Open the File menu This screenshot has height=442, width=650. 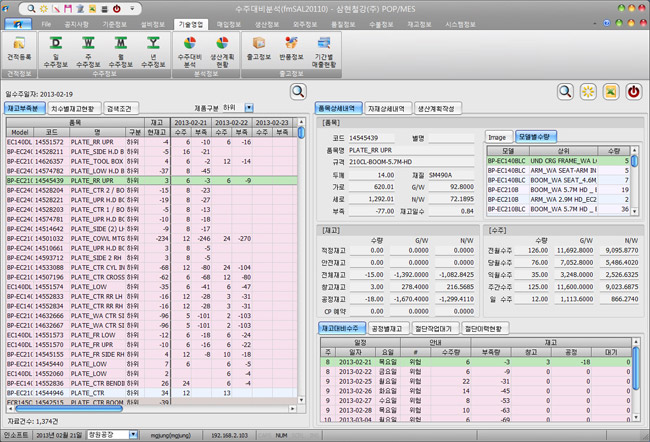(46, 24)
